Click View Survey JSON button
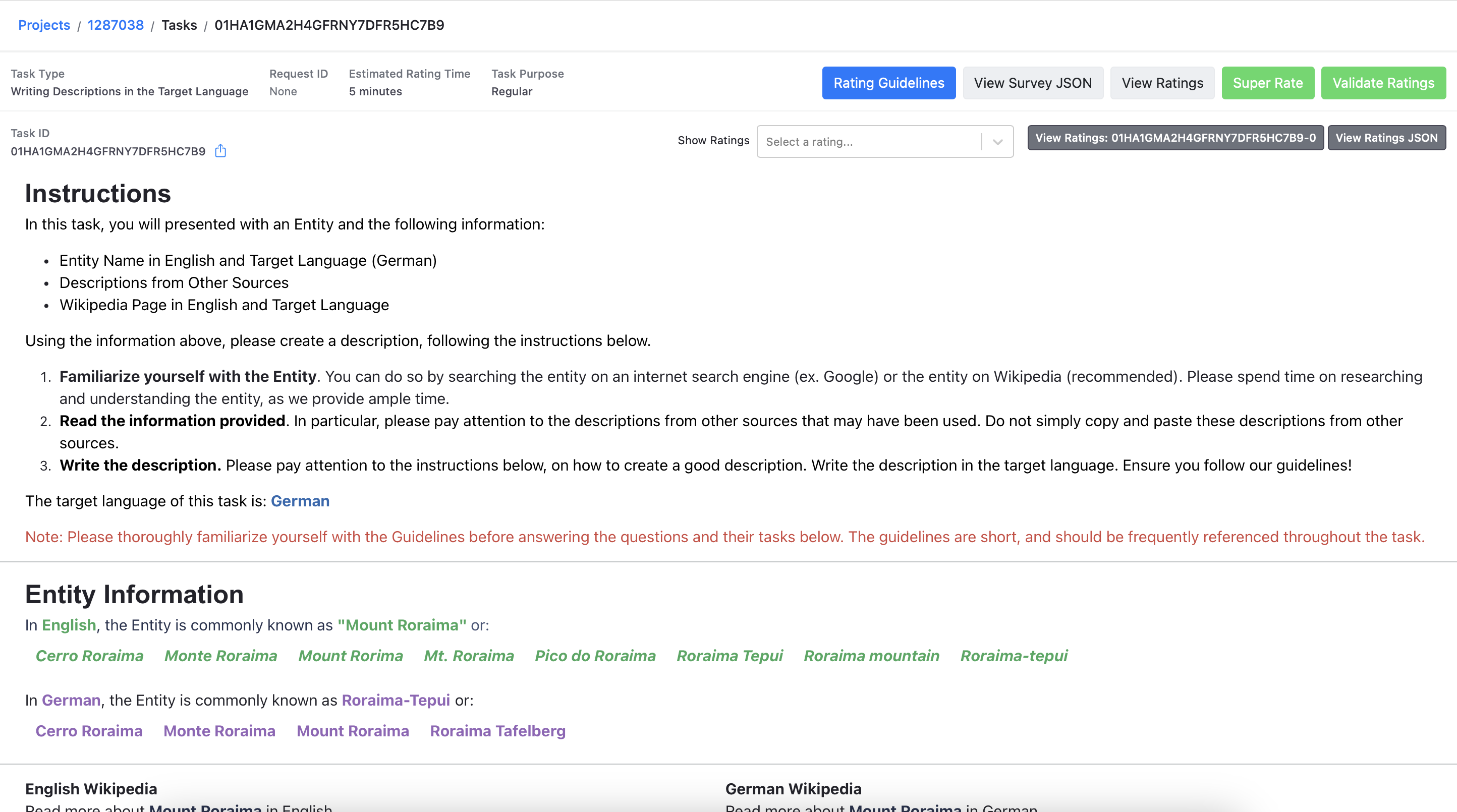 pos(1032,83)
